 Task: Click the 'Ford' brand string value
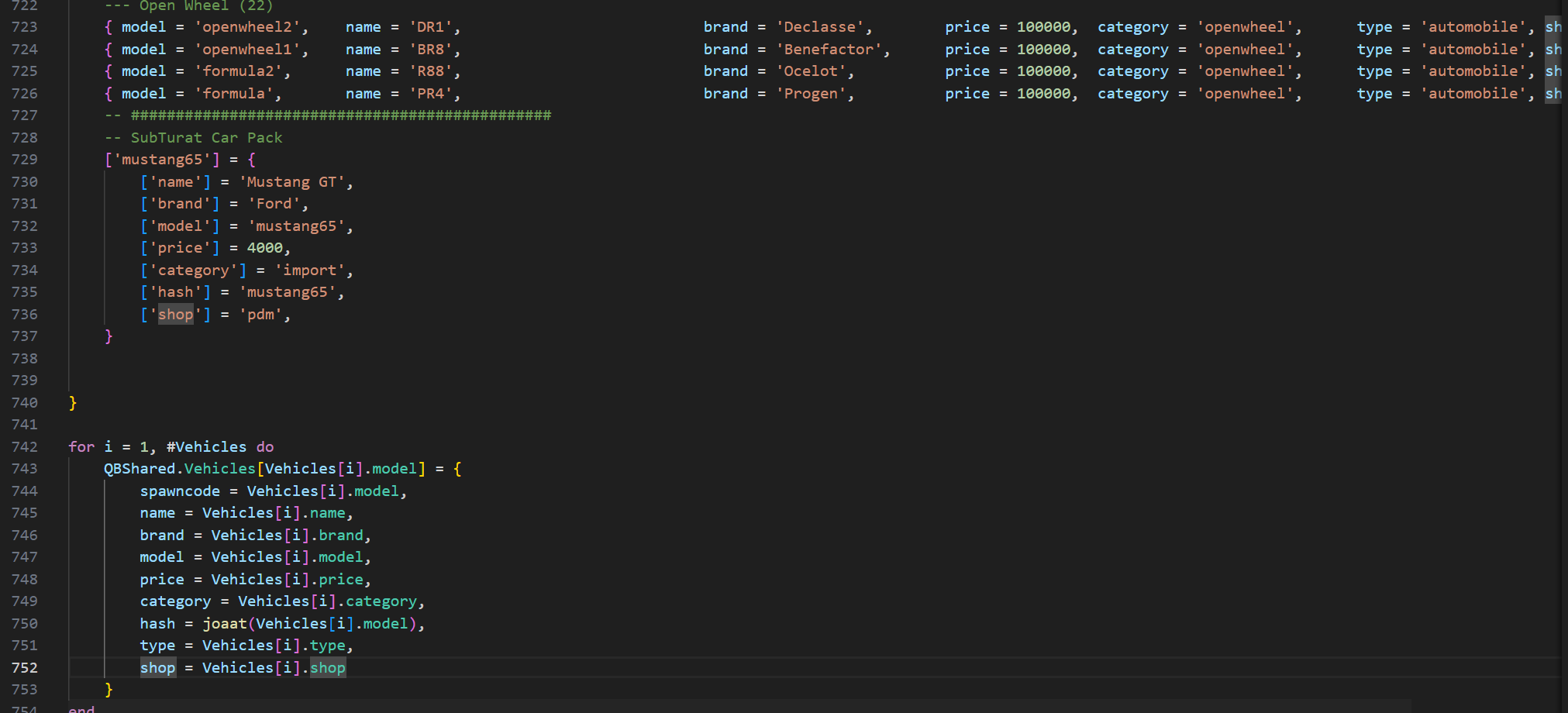274,204
